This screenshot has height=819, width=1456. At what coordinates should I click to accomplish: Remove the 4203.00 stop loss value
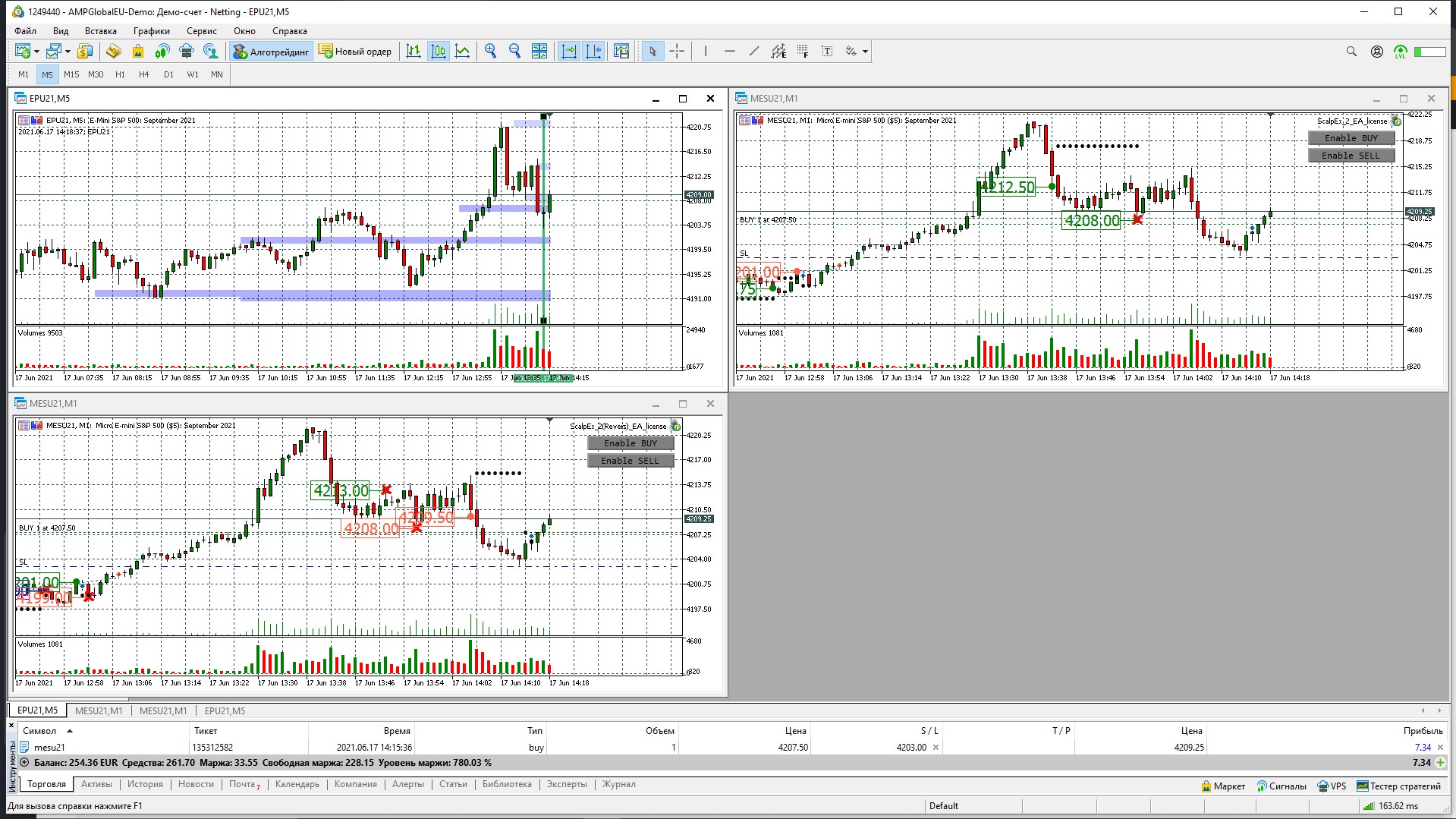(x=936, y=748)
